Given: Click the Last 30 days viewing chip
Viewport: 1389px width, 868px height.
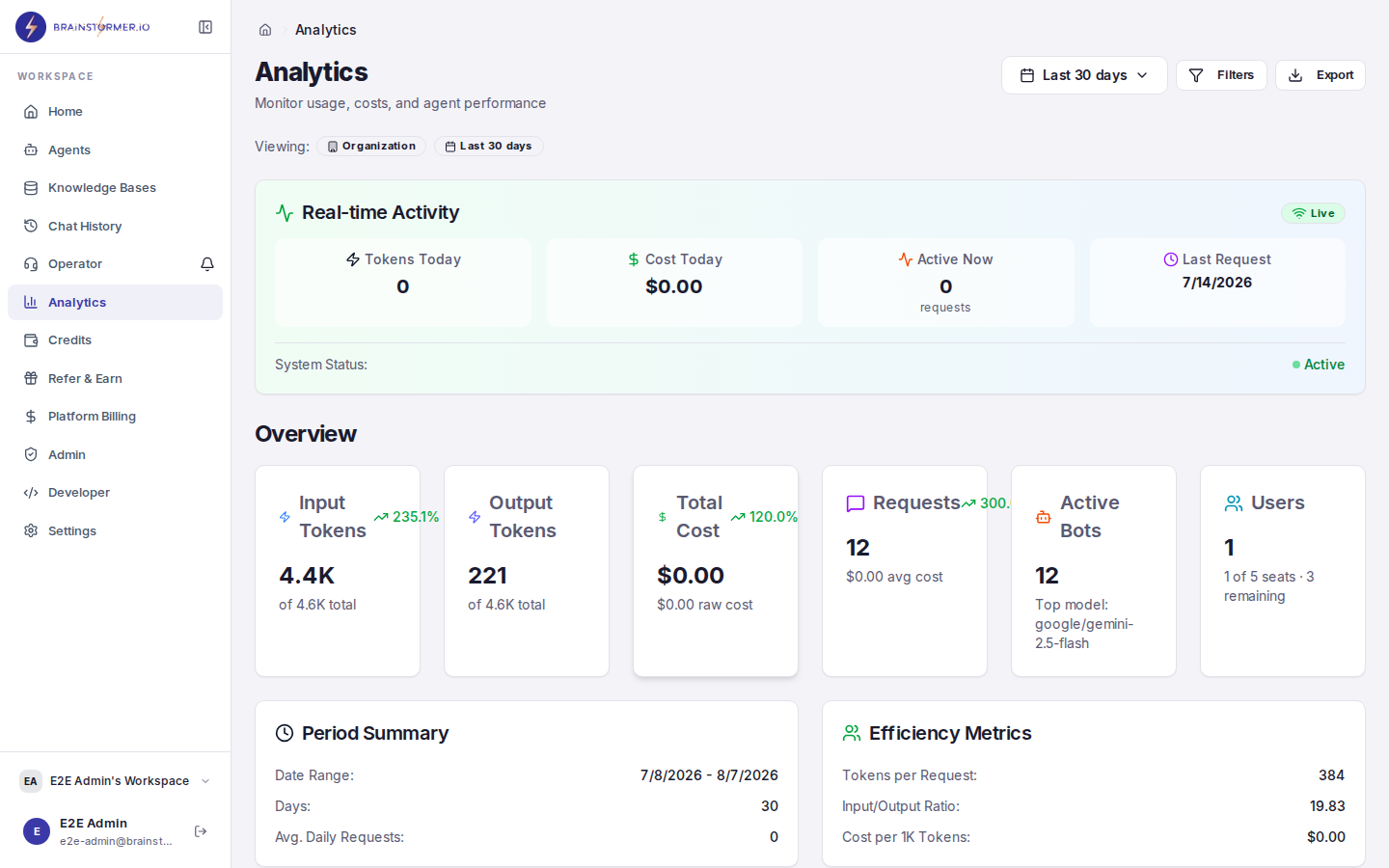Looking at the screenshot, I should [489, 147].
